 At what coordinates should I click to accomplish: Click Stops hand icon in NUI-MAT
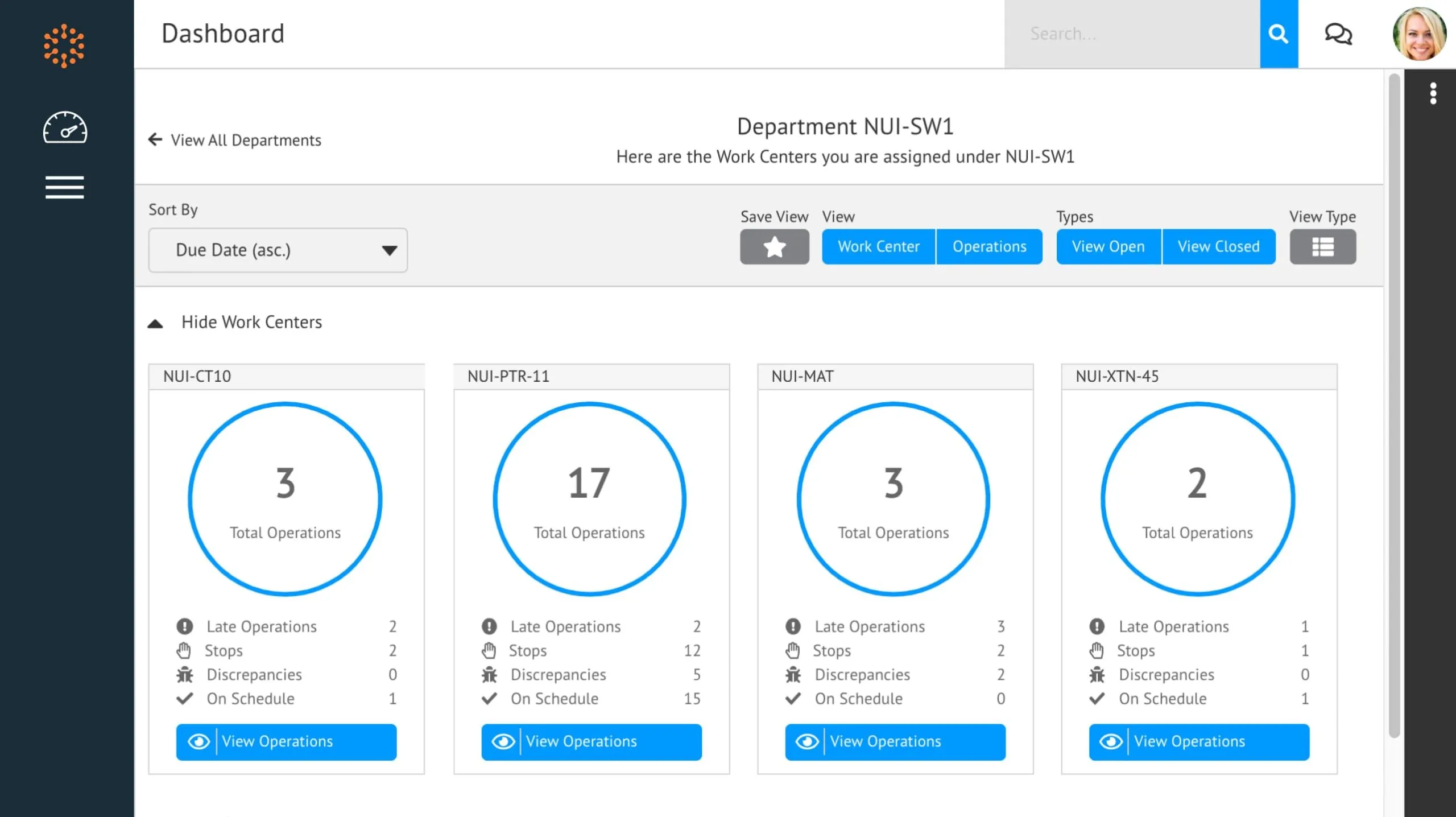point(793,650)
